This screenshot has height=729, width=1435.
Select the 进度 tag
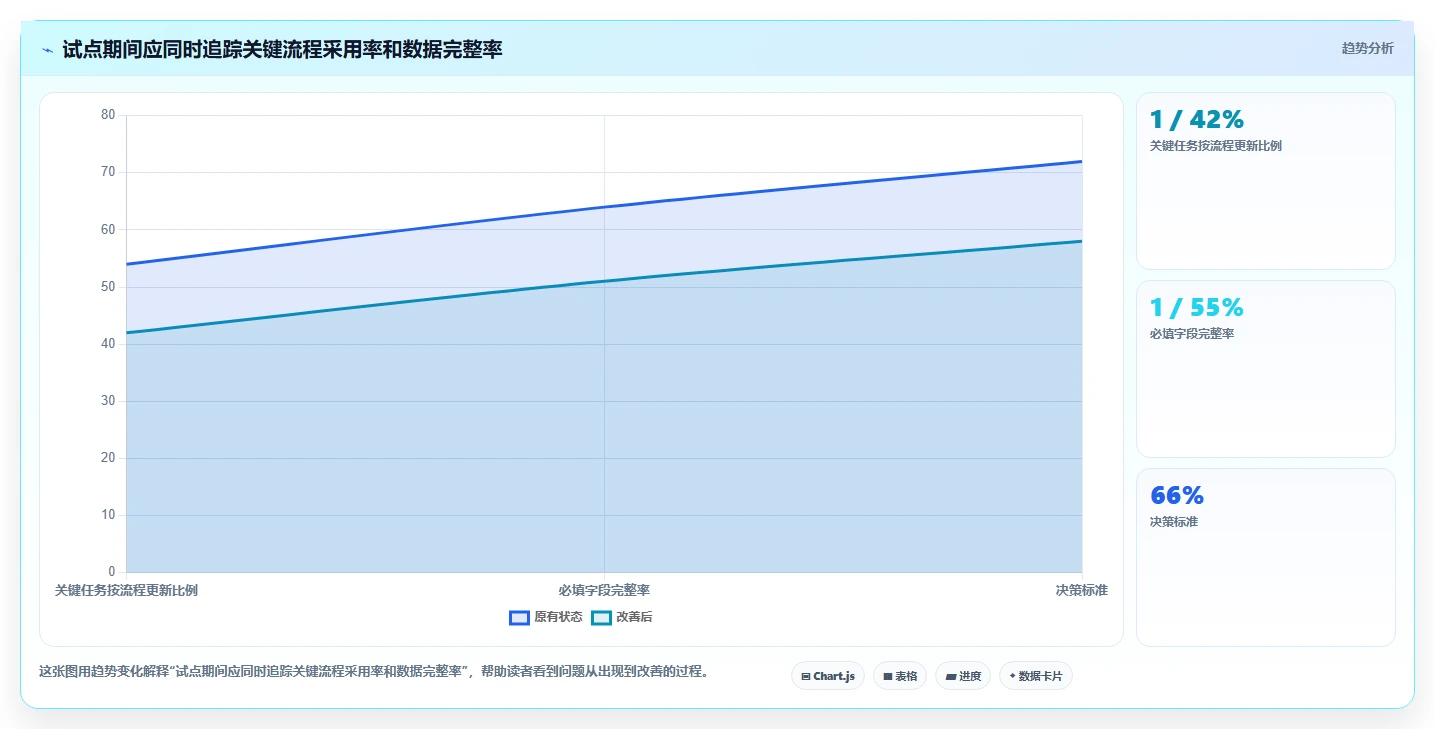coord(963,676)
